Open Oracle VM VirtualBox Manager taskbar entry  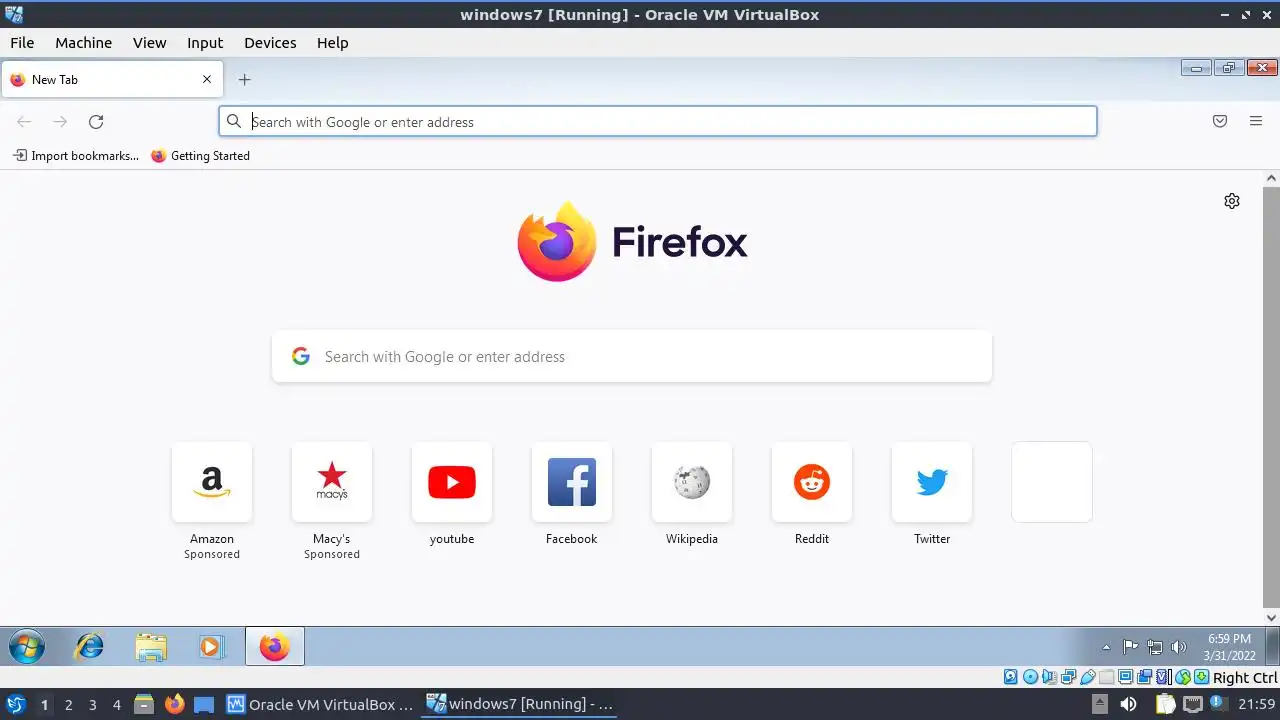[320, 704]
